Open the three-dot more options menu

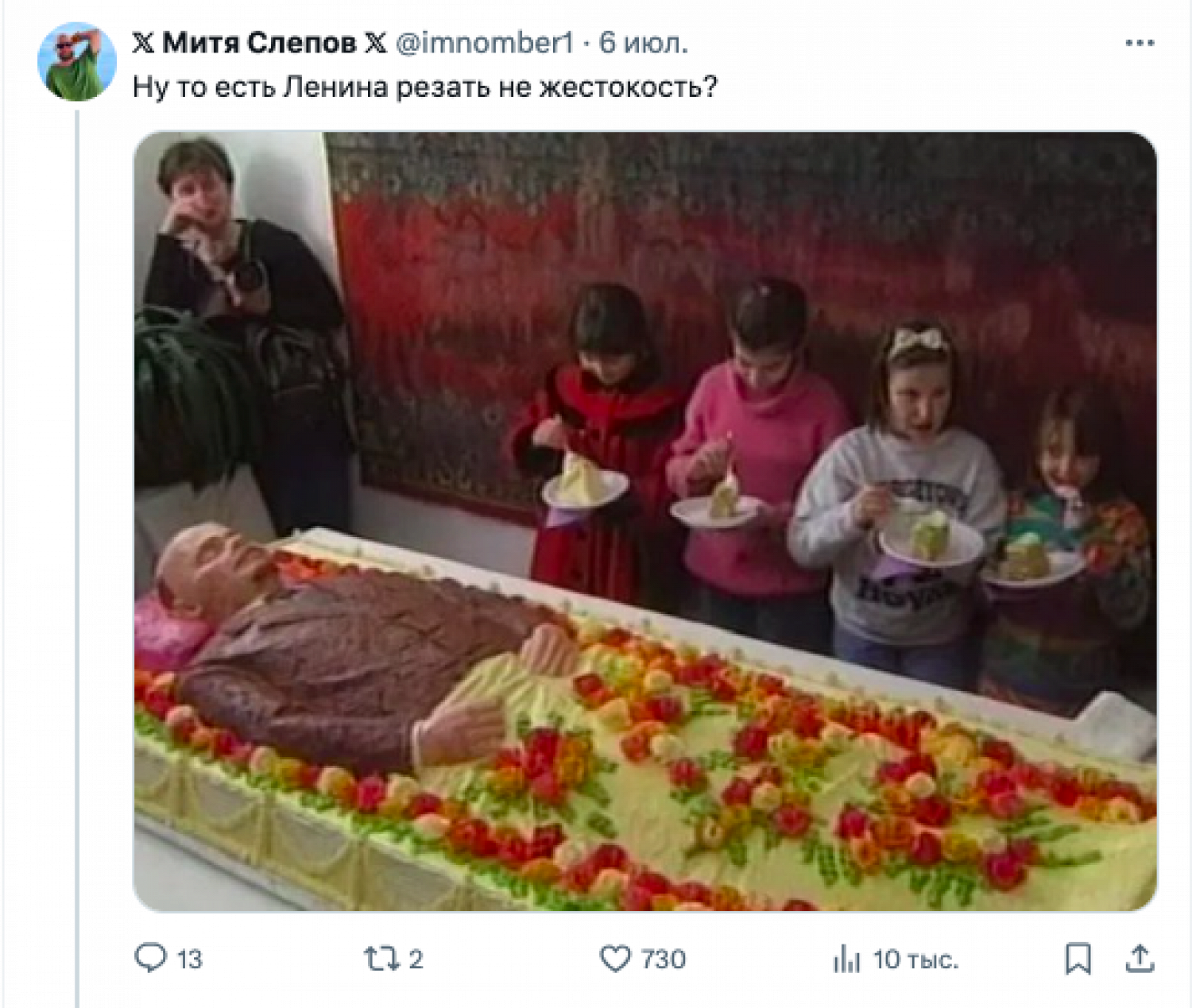pyautogui.click(x=1140, y=44)
